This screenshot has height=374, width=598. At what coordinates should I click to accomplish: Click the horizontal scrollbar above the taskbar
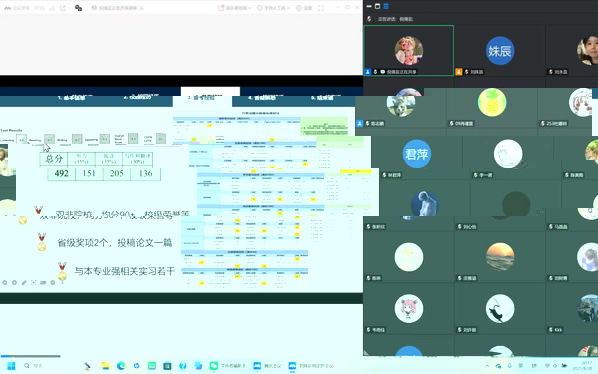pyautogui.click(x=30, y=356)
